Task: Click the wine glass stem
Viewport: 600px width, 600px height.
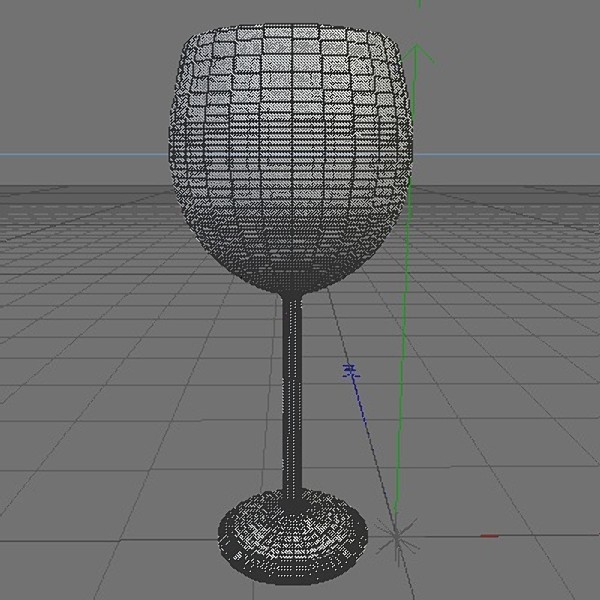Action: pos(292,394)
